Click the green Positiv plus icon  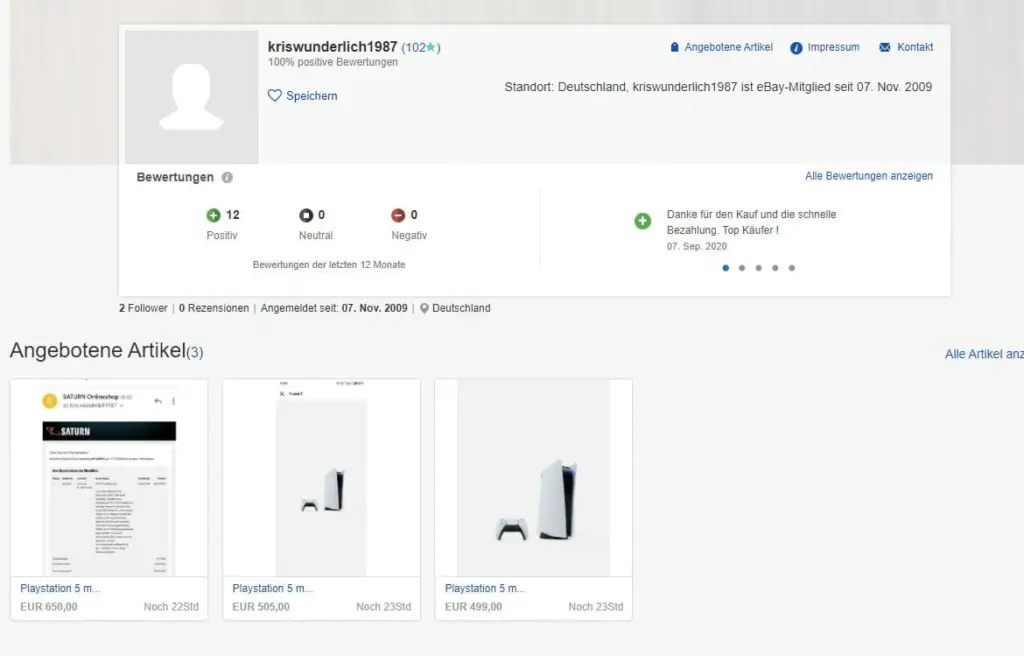213,215
